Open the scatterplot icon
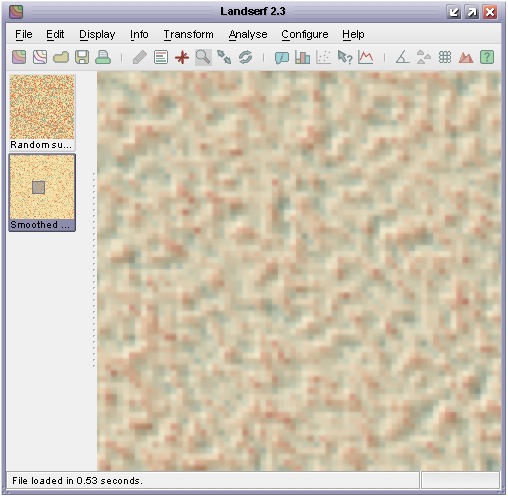This screenshot has width=508, height=497. tap(323, 57)
